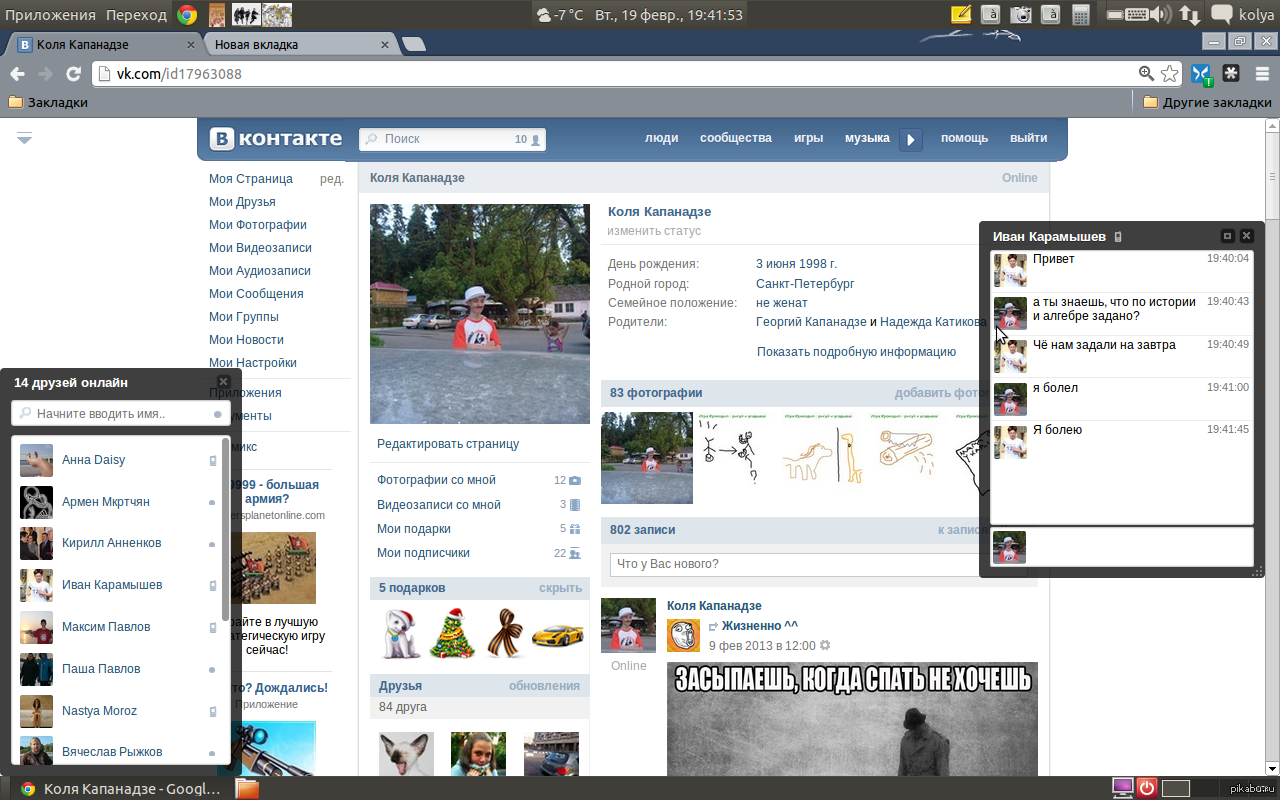Click the page zoom magnifier in address bar
1280x800 pixels.
point(1146,74)
